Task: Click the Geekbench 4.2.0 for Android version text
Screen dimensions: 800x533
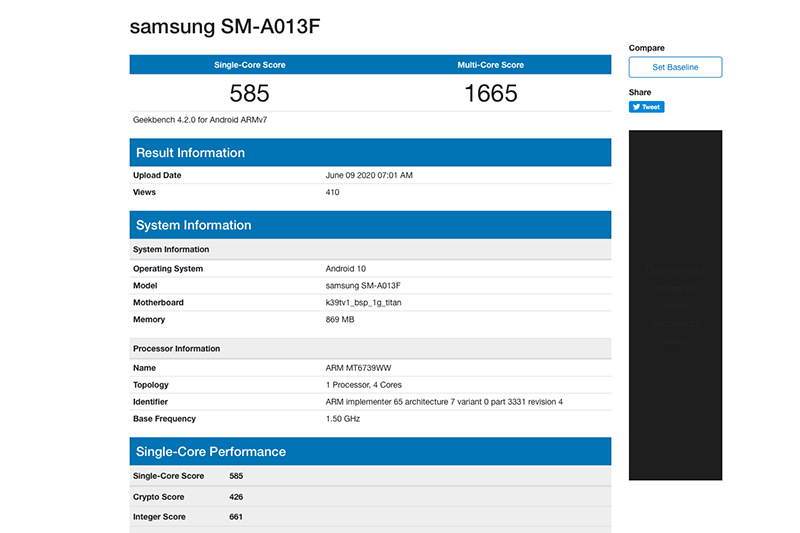Action: [x=200, y=120]
